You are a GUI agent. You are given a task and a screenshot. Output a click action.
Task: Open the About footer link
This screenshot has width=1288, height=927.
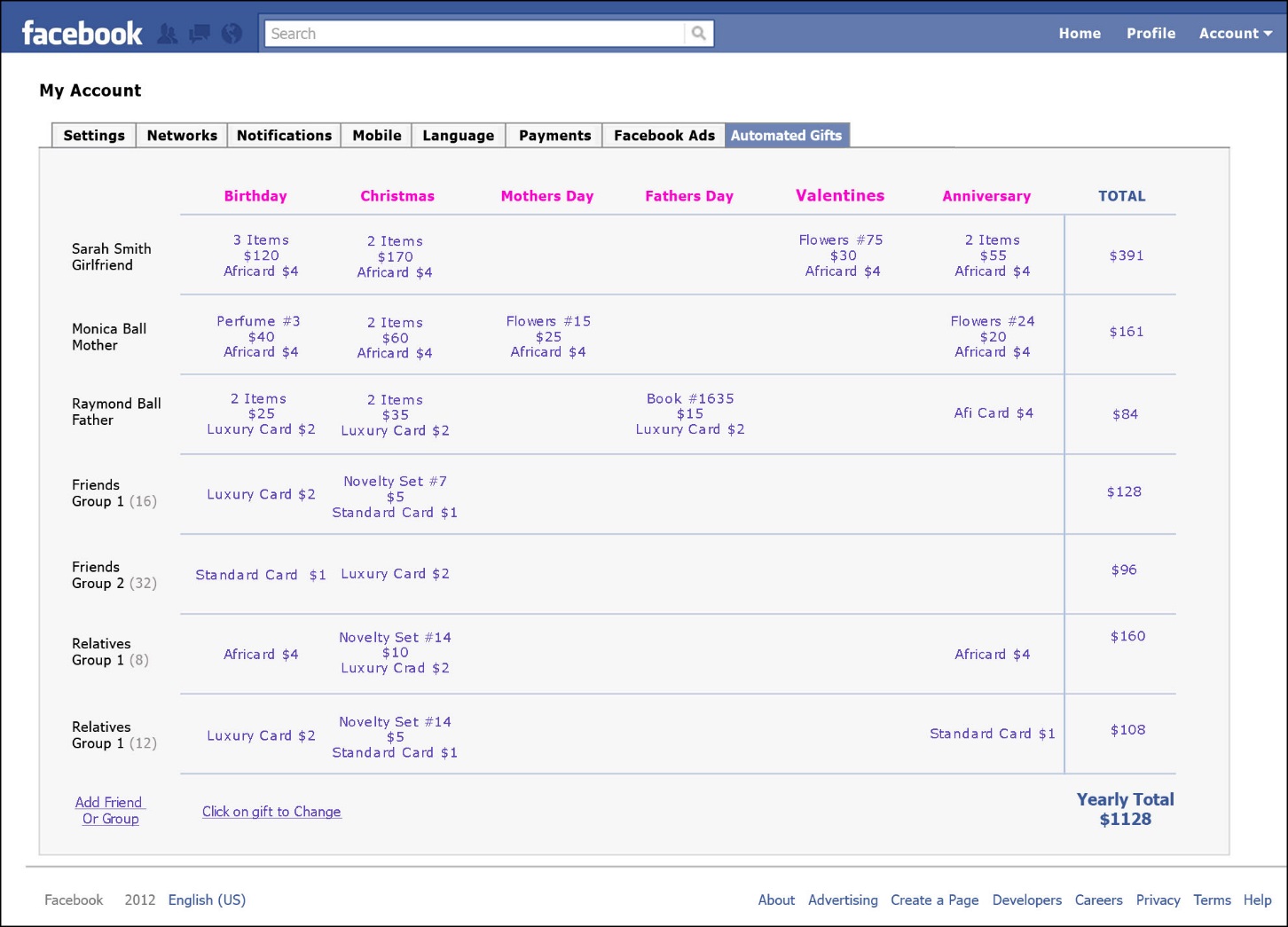click(x=776, y=900)
